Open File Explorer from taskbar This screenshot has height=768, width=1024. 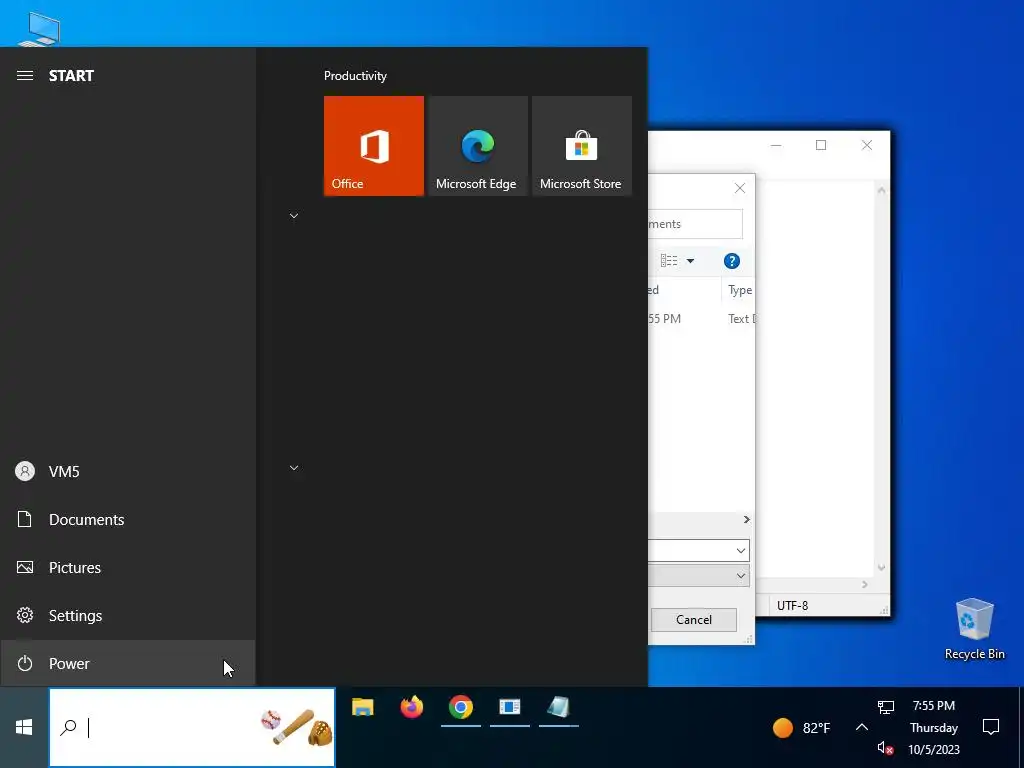tap(363, 707)
